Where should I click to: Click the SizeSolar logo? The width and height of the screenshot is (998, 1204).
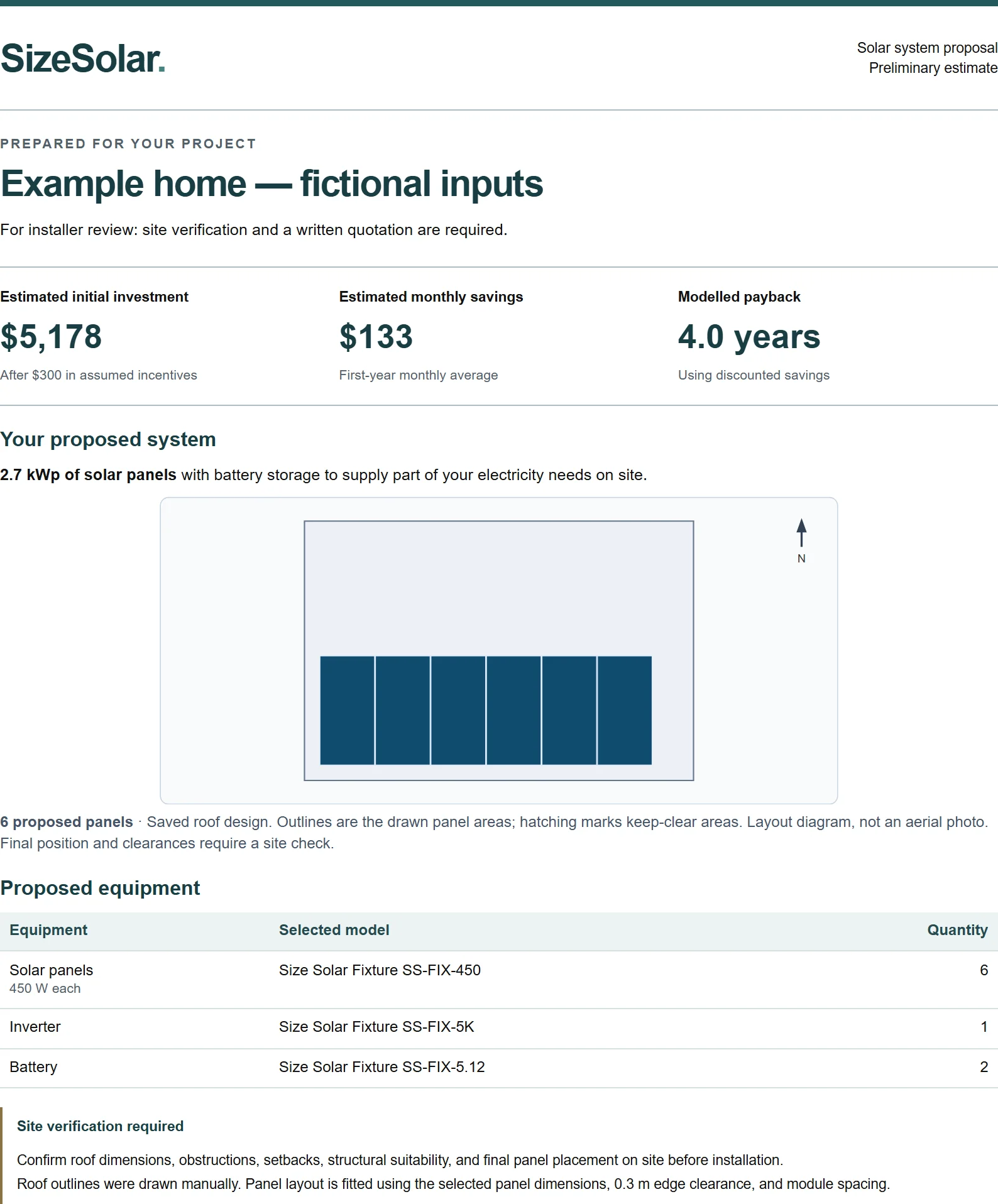coord(83,58)
